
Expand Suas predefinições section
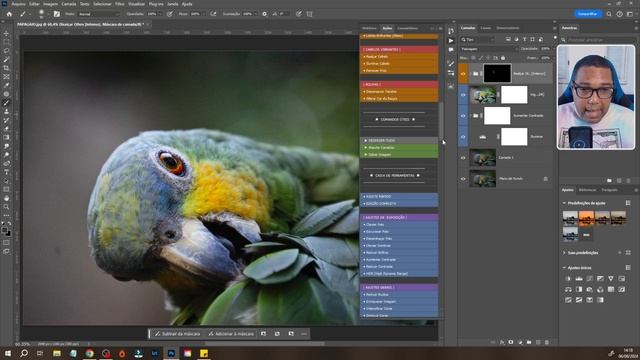564,253
